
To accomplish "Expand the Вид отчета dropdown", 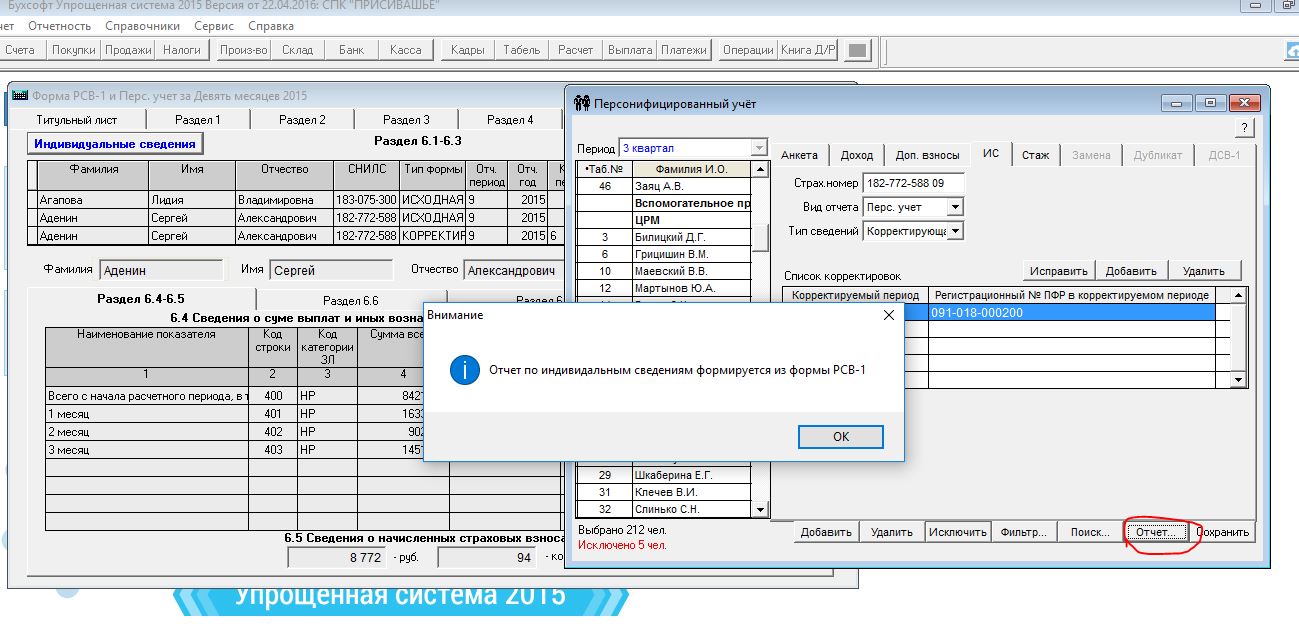I will pyautogui.click(x=955, y=207).
